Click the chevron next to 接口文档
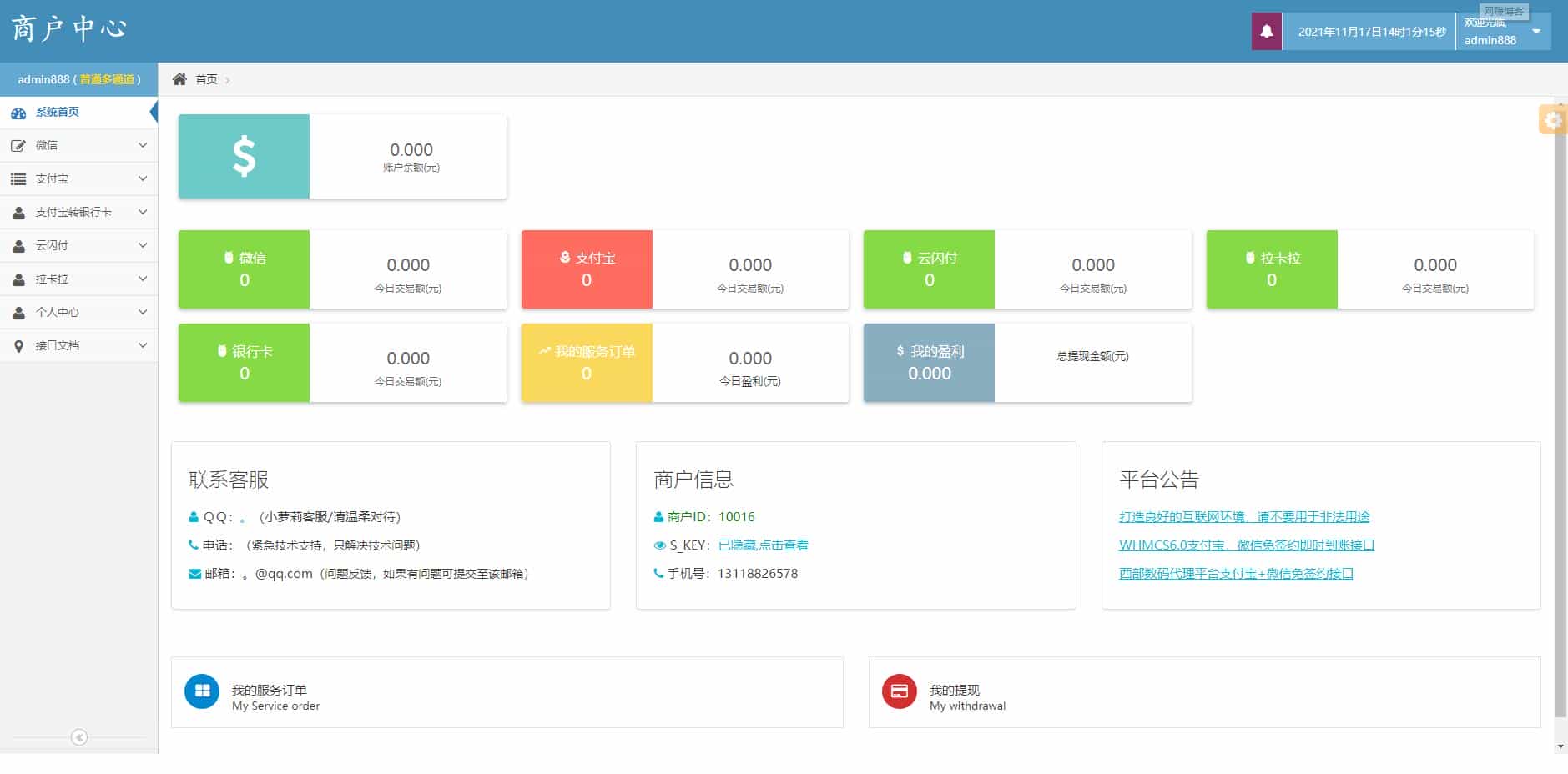The height and width of the screenshot is (774, 1568). pyautogui.click(x=143, y=345)
